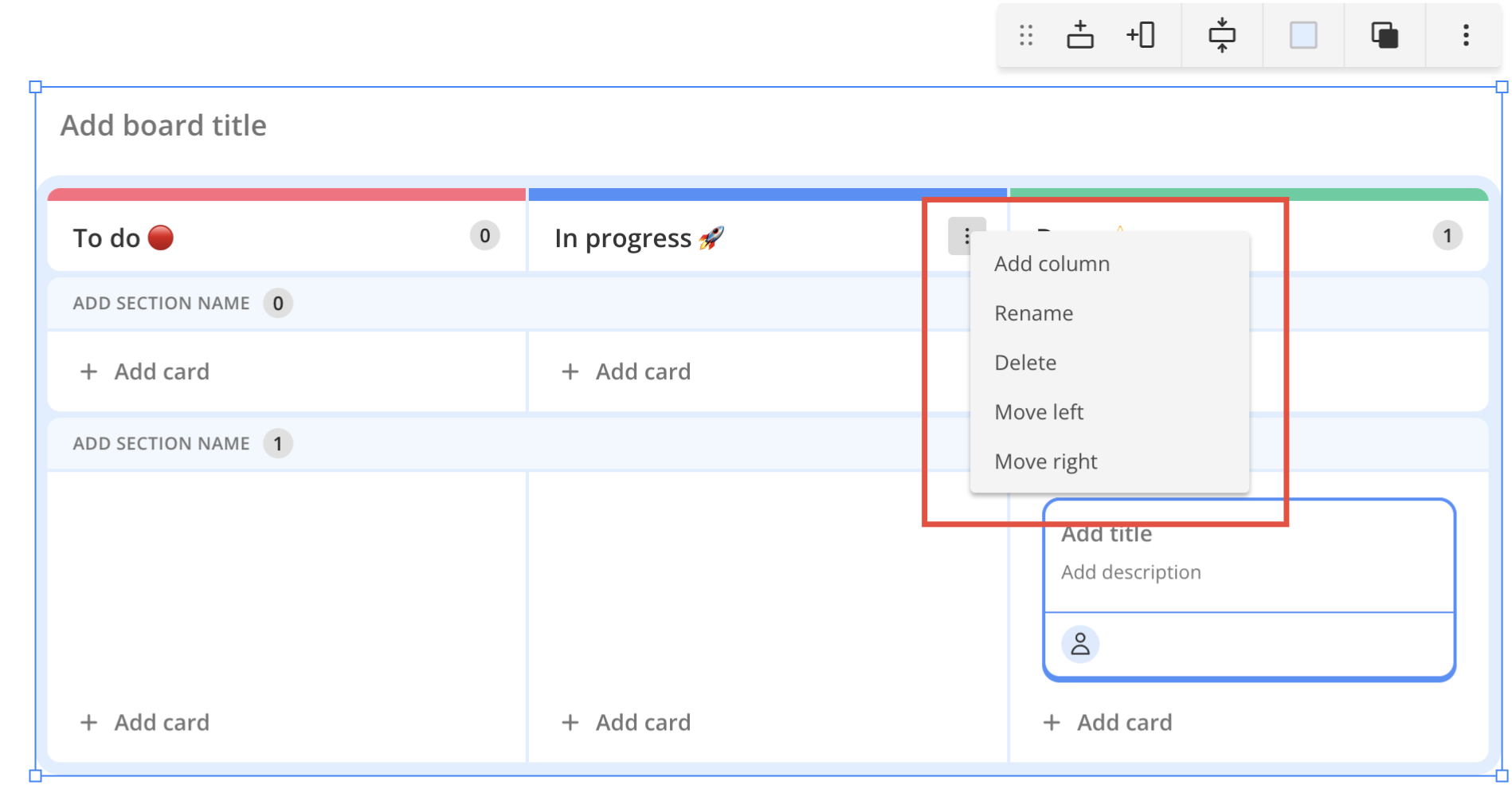Click the collapse sections toolbar icon
The height and width of the screenshot is (789, 1512).
(x=1222, y=35)
